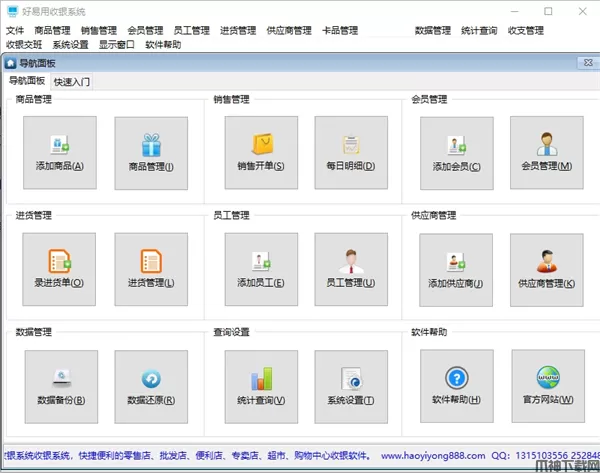Click the 导航面板 home icon in title
The height and width of the screenshot is (473, 600).
(10, 63)
